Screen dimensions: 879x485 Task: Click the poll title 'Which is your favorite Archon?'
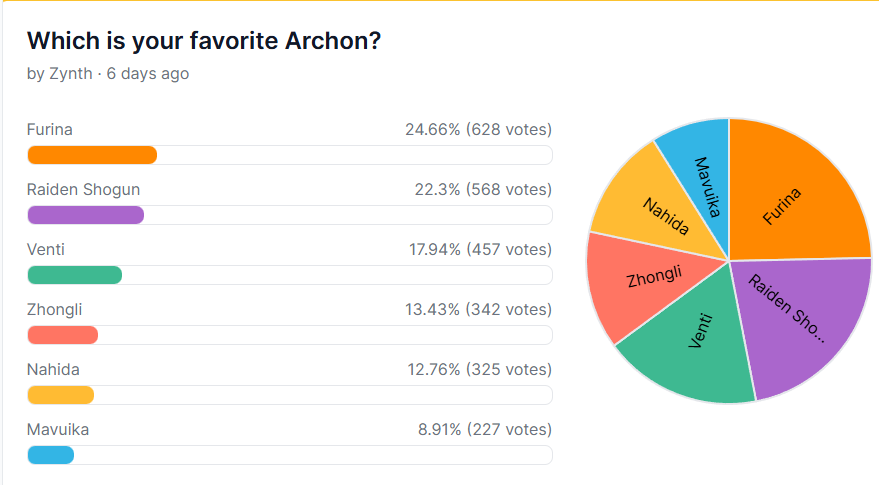[204, 41]
